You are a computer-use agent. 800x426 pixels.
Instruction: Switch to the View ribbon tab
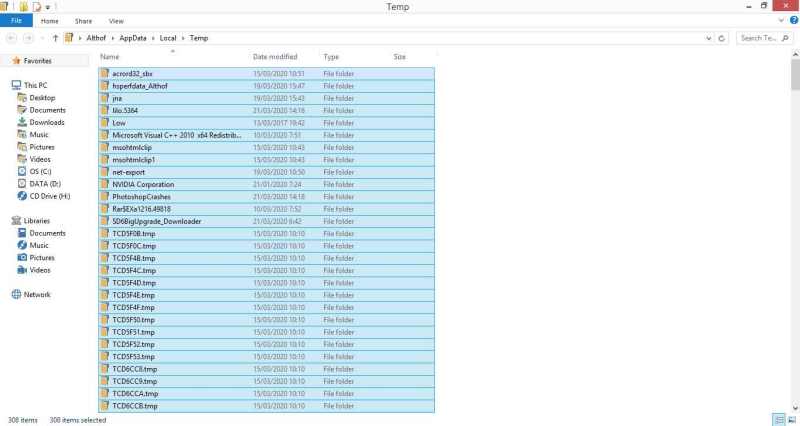pyautogui.click(x=116, y=21)
